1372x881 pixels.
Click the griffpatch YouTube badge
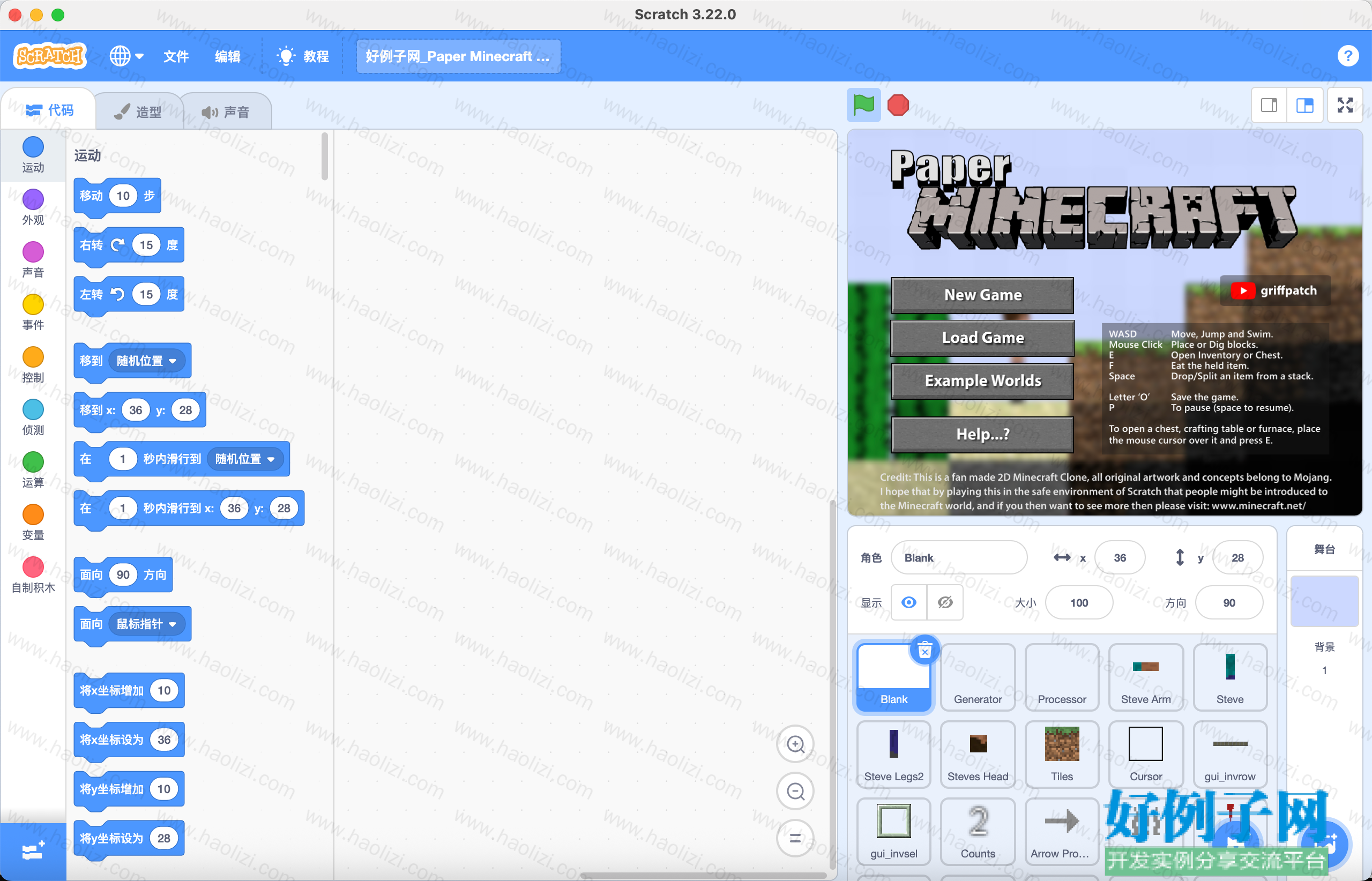click(x=1276, y=290)
